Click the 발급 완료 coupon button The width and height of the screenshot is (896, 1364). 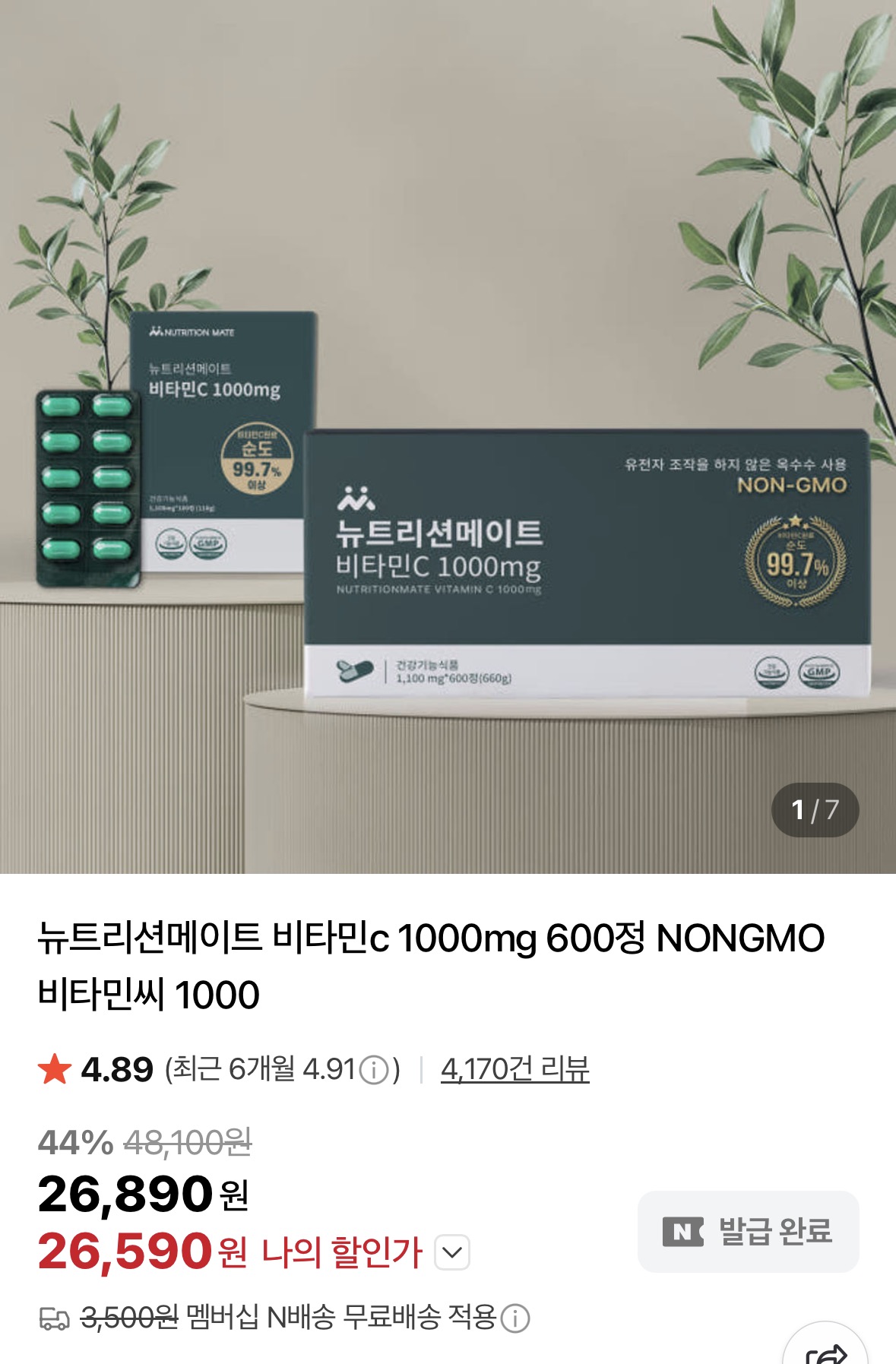click(x=748, y=1231)
